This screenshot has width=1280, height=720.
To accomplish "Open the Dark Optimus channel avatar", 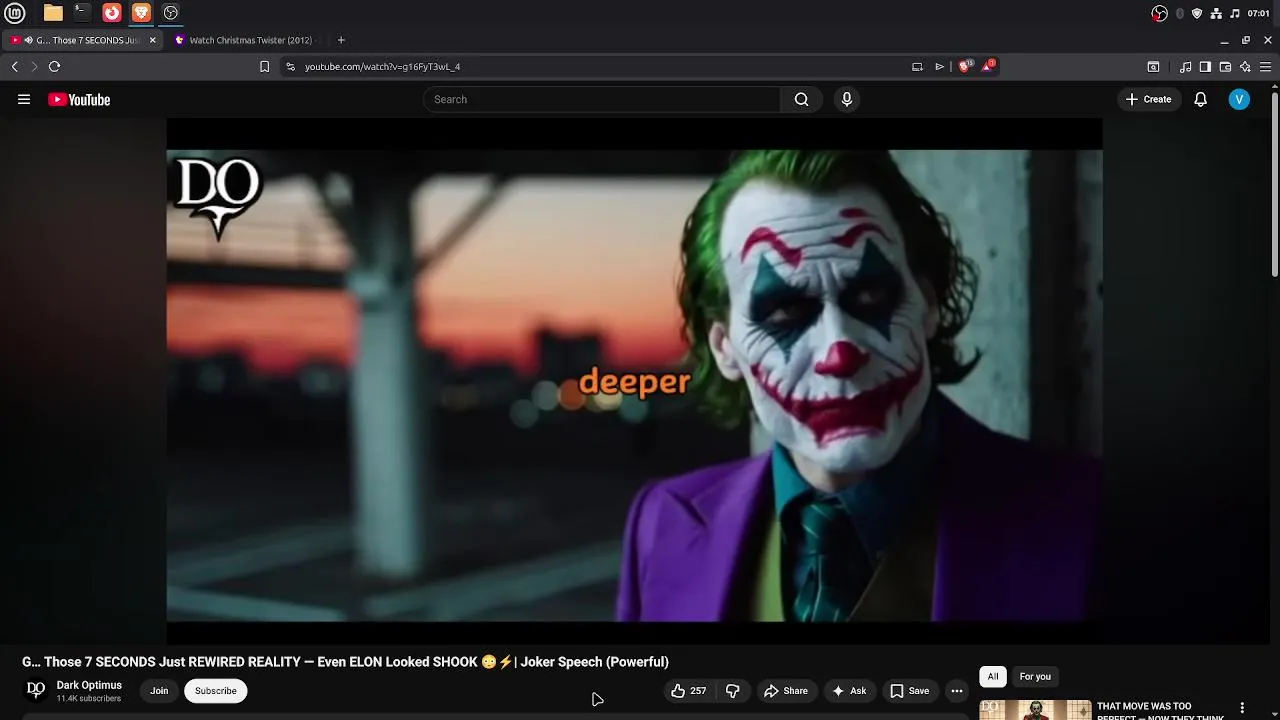I will tap(36, 690).
